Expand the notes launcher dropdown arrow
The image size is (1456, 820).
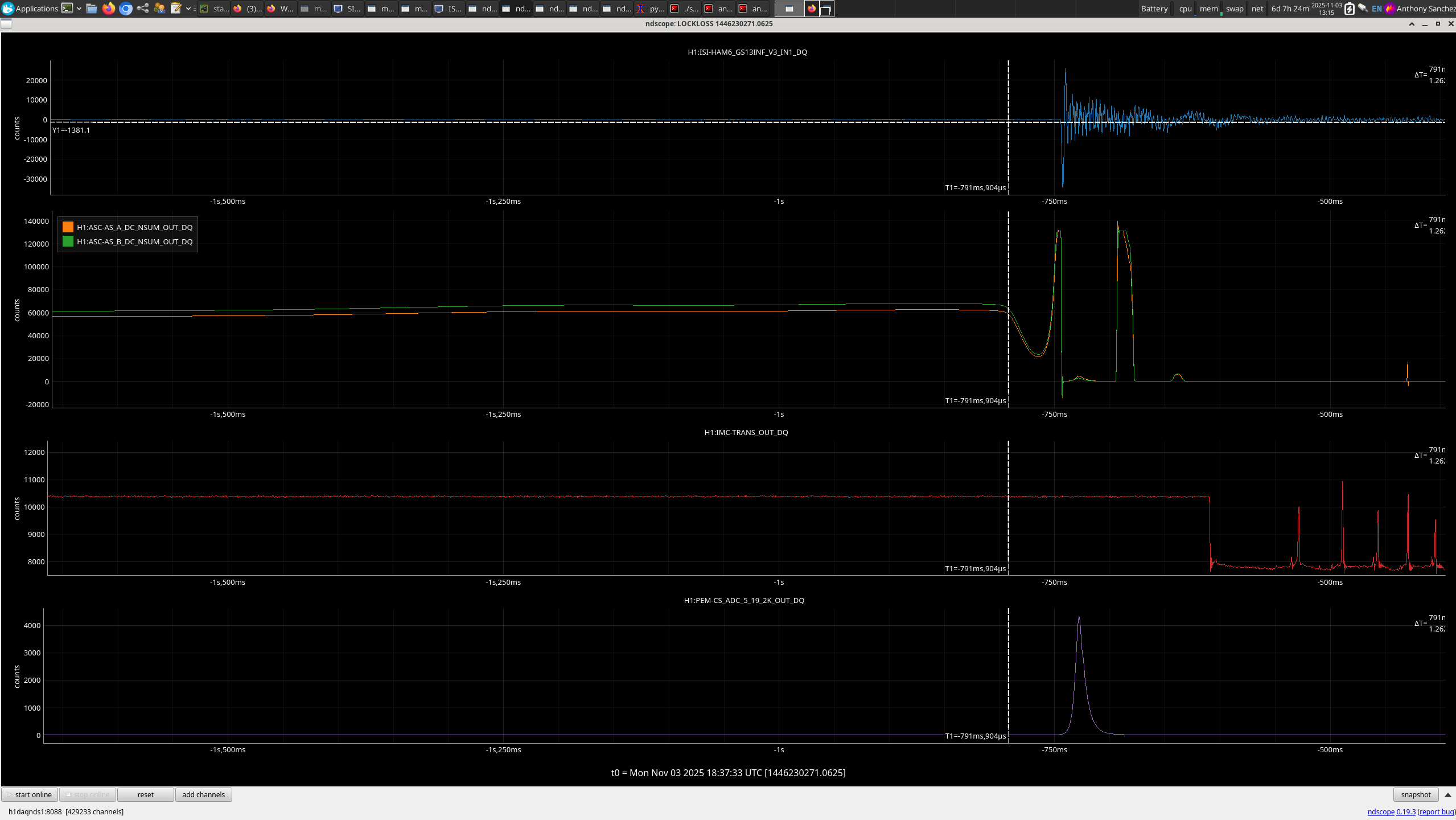click(x=188, y=9)
